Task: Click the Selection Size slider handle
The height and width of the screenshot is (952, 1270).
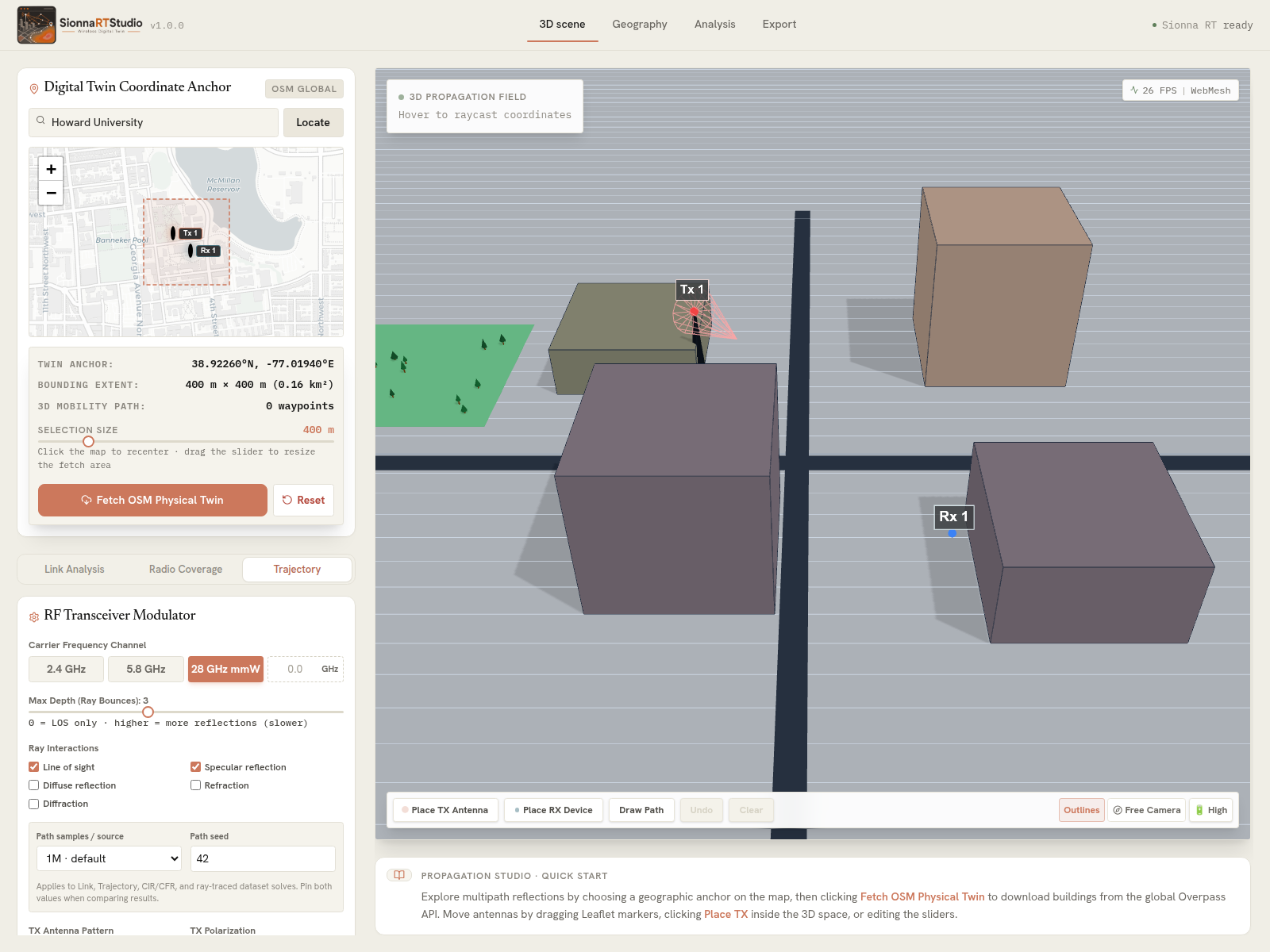Action: 88,441
